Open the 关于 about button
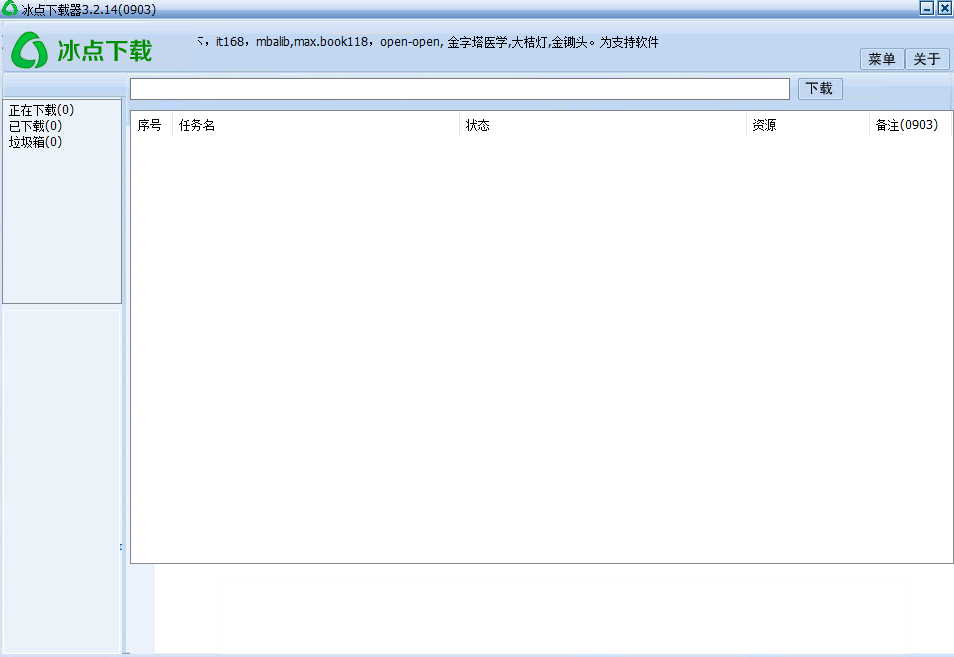Viewport: 954px width, 657px height. tap(927, 59)
